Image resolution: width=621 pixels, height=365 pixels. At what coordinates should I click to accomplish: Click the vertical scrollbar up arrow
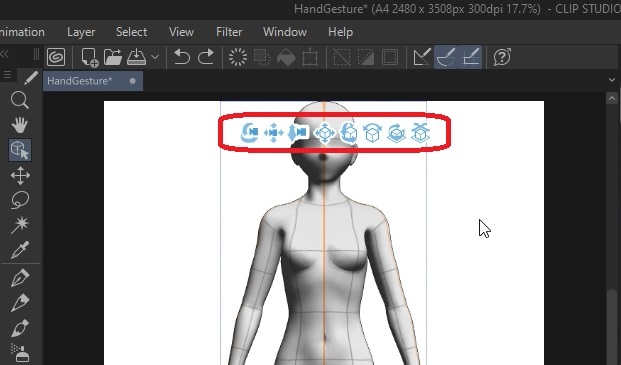click(612, 98)
